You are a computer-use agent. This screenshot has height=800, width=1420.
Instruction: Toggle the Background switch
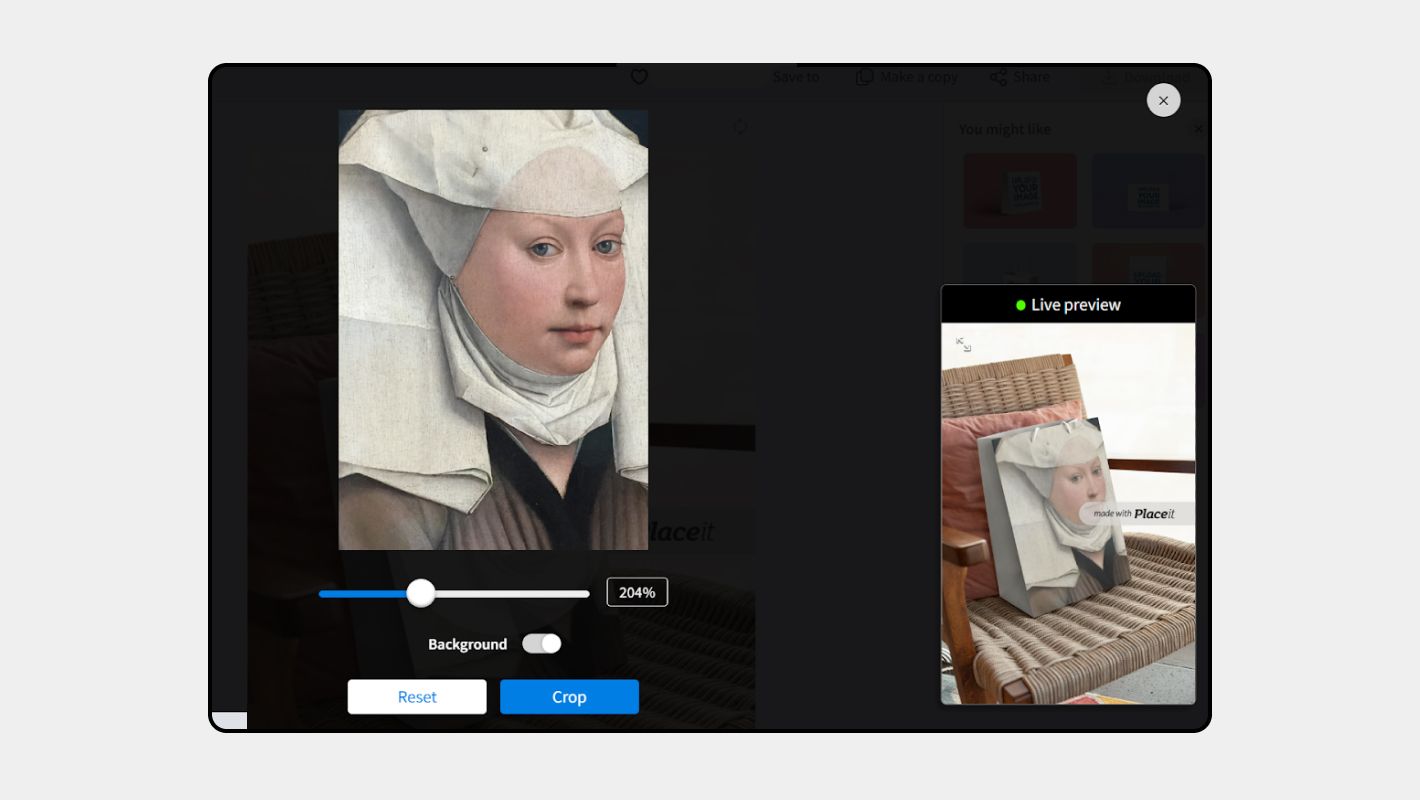pyautogui.click(x=542, y=644)
